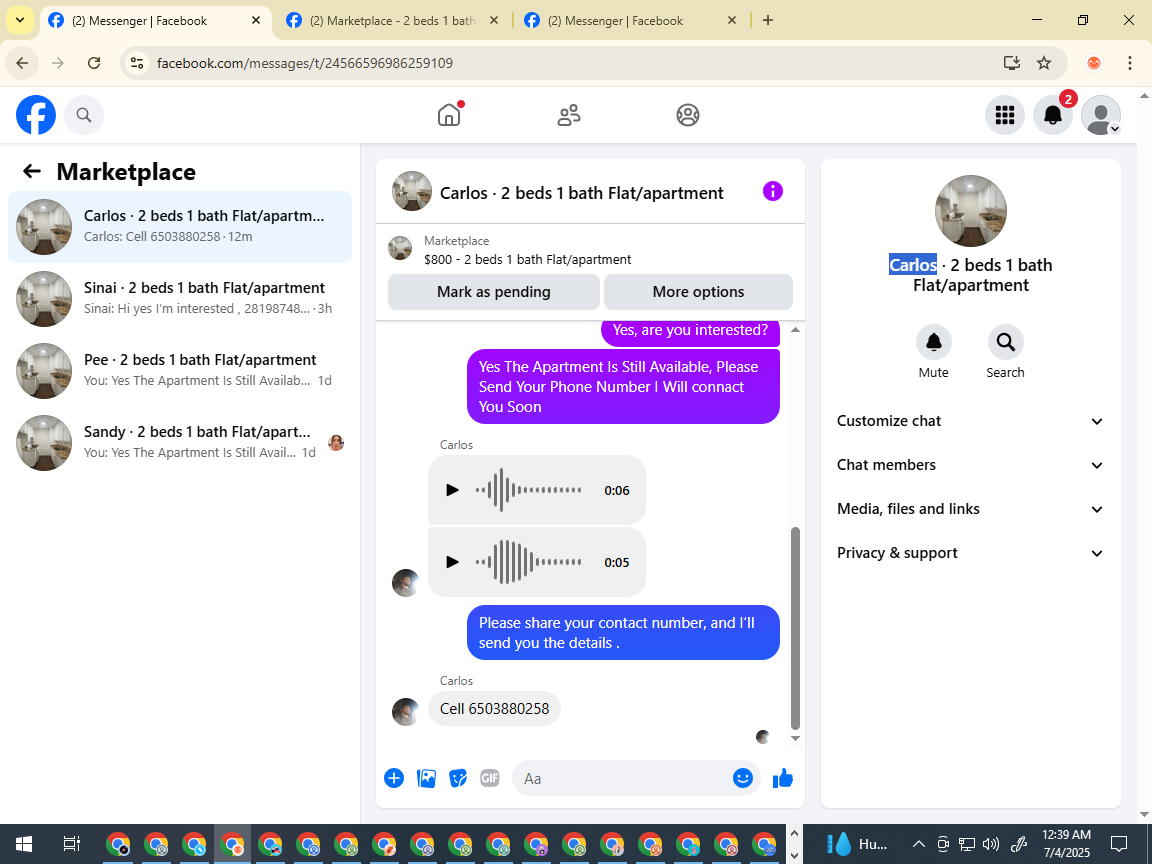View site information icon in address bar
The width and height of the screenshot is (1152, 864).
tap(137, 63)
